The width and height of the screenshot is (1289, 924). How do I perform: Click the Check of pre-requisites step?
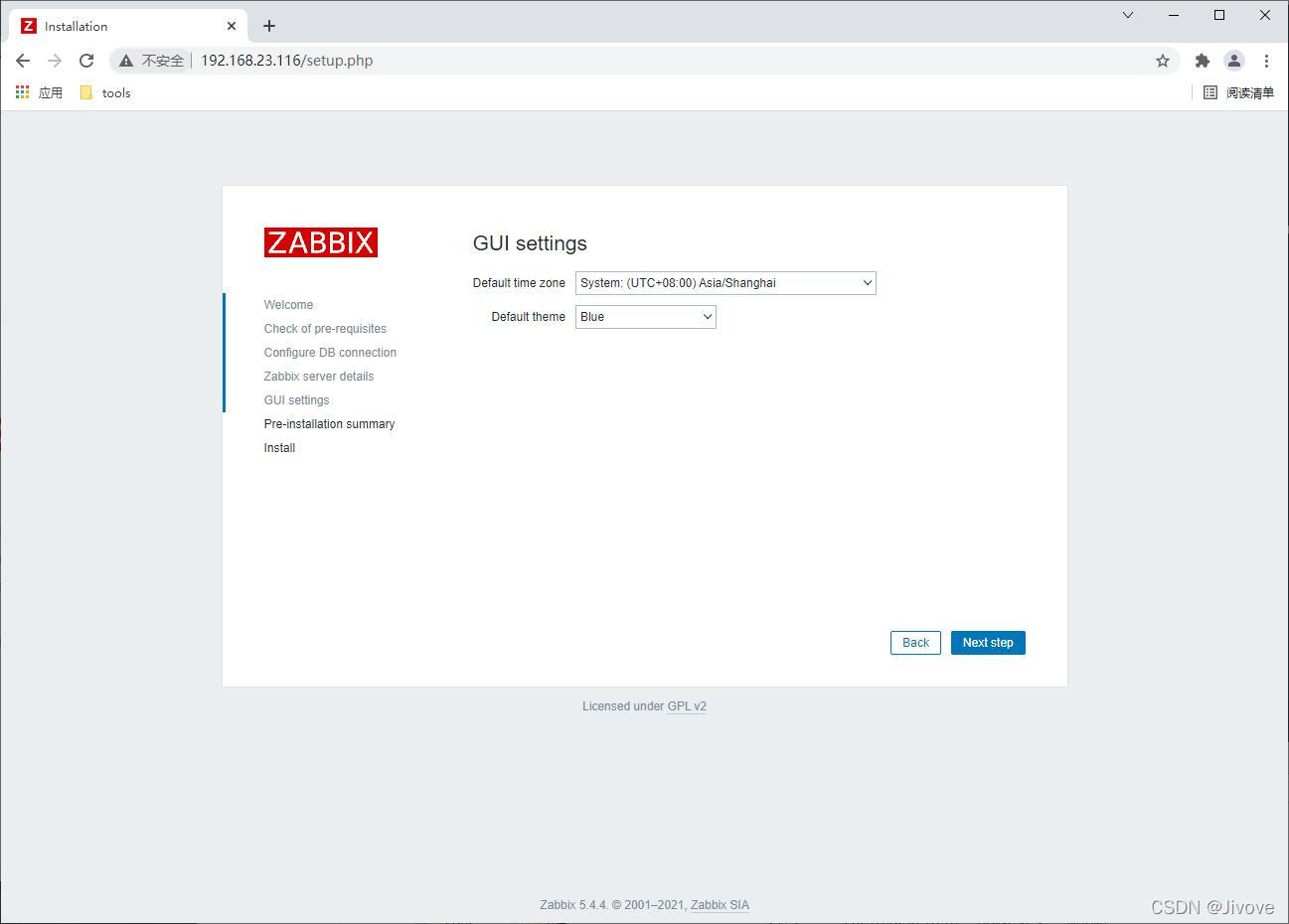click(x=325, y=329)
